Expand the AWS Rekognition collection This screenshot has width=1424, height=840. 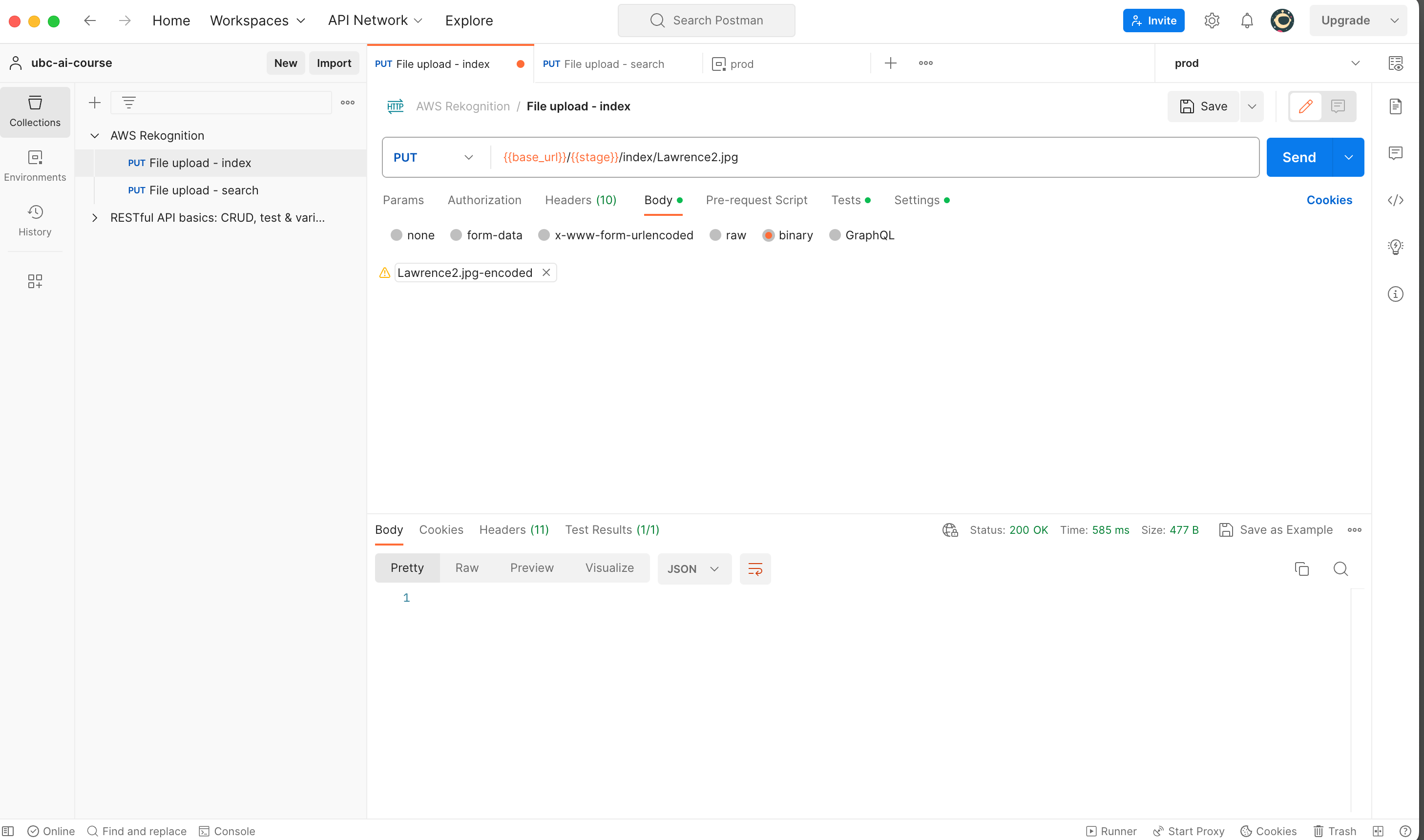coord(93,135)
